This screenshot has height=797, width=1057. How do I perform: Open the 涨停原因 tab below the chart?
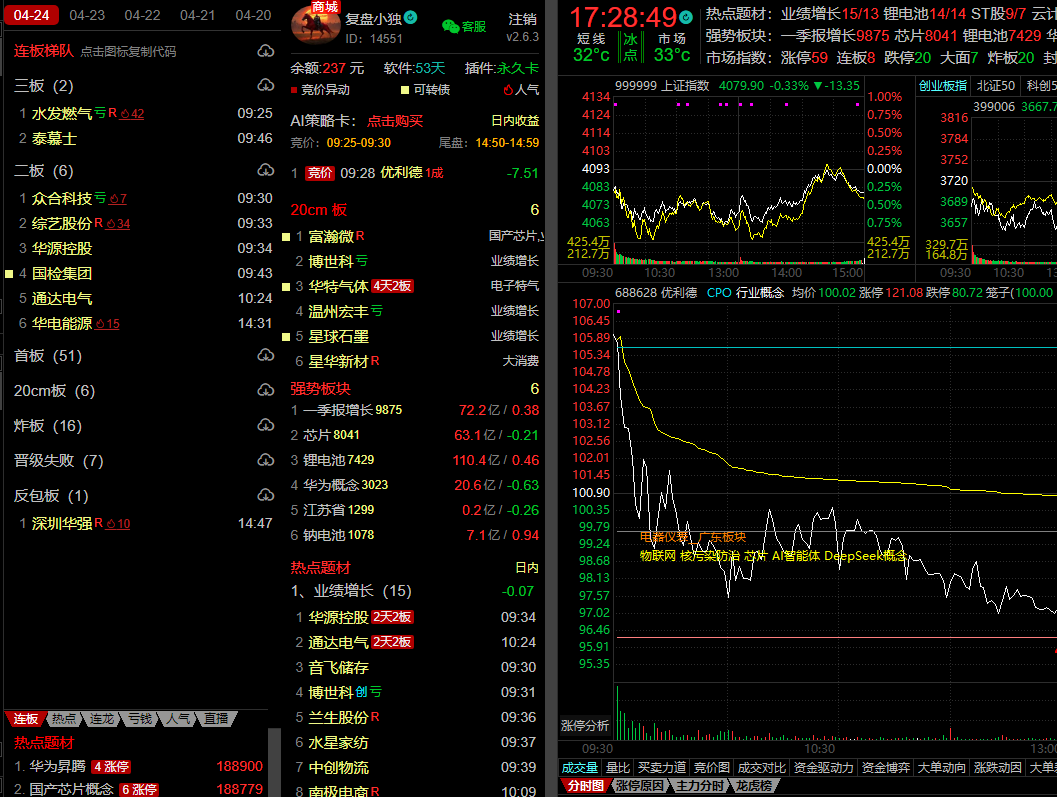click(x=639, y=786)
